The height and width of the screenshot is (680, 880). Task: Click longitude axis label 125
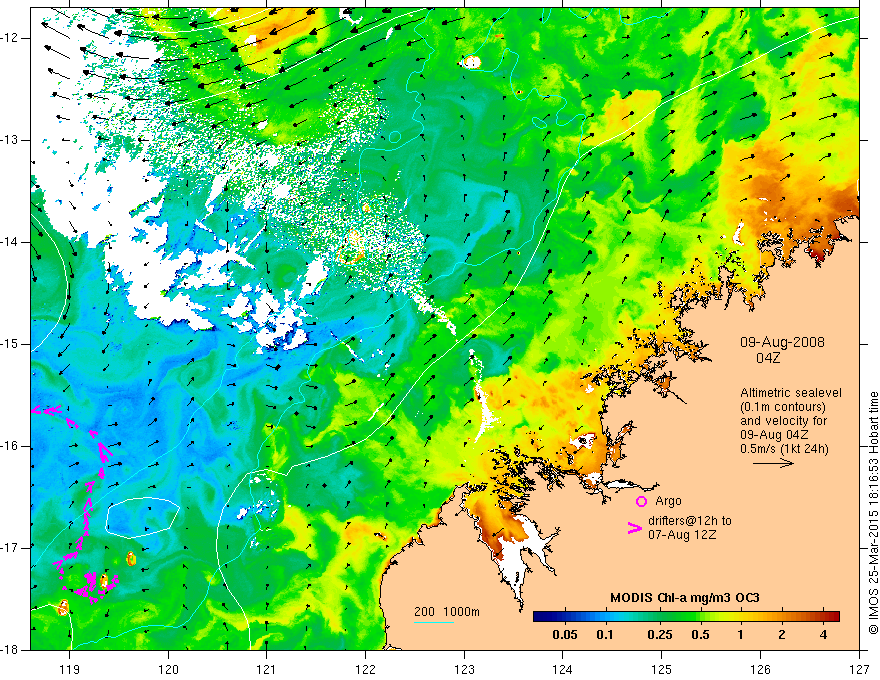[662, 669]
